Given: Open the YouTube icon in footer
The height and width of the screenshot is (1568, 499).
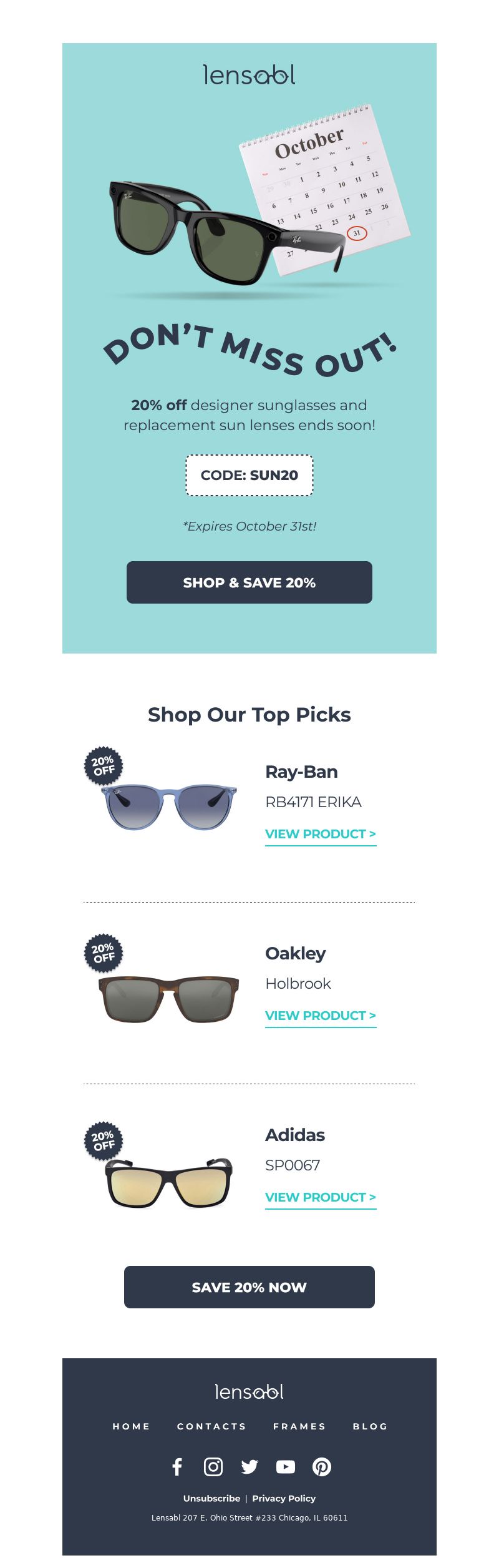Looking at the screenshot, I should tap(286, 1467).
